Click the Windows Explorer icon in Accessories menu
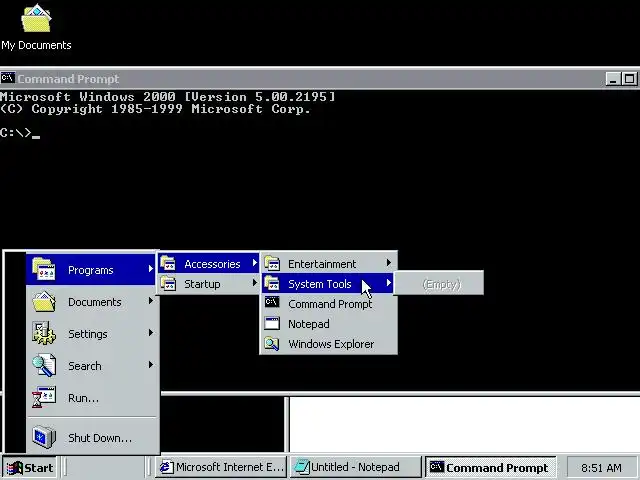The height and width of the screenshot is (480, 640). click(272, 344)
